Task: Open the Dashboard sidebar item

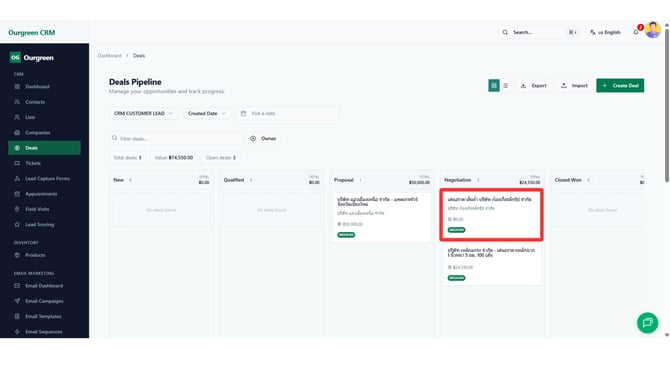Action: tap(37, 87)
